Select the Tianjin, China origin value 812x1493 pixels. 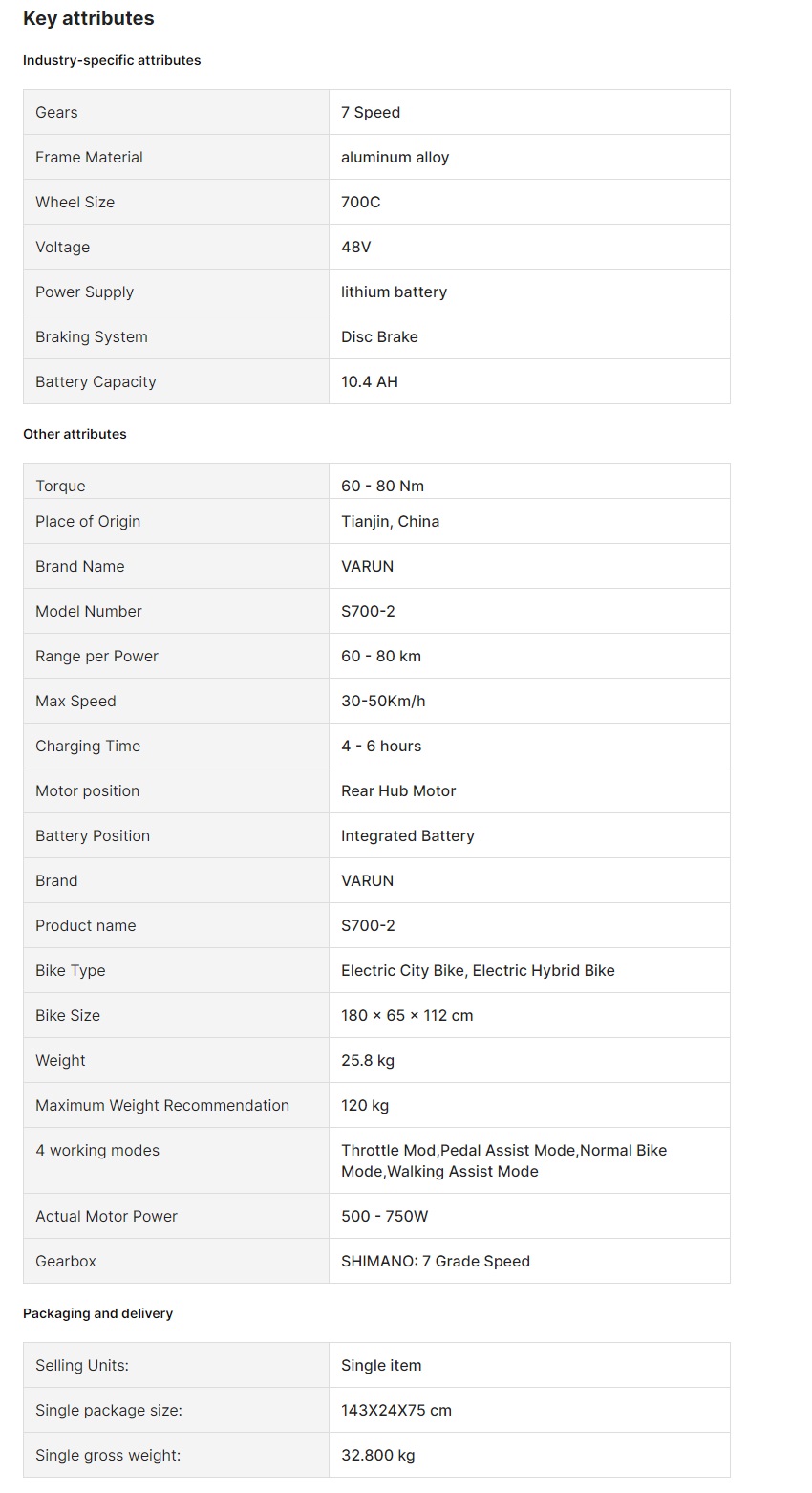390,521
